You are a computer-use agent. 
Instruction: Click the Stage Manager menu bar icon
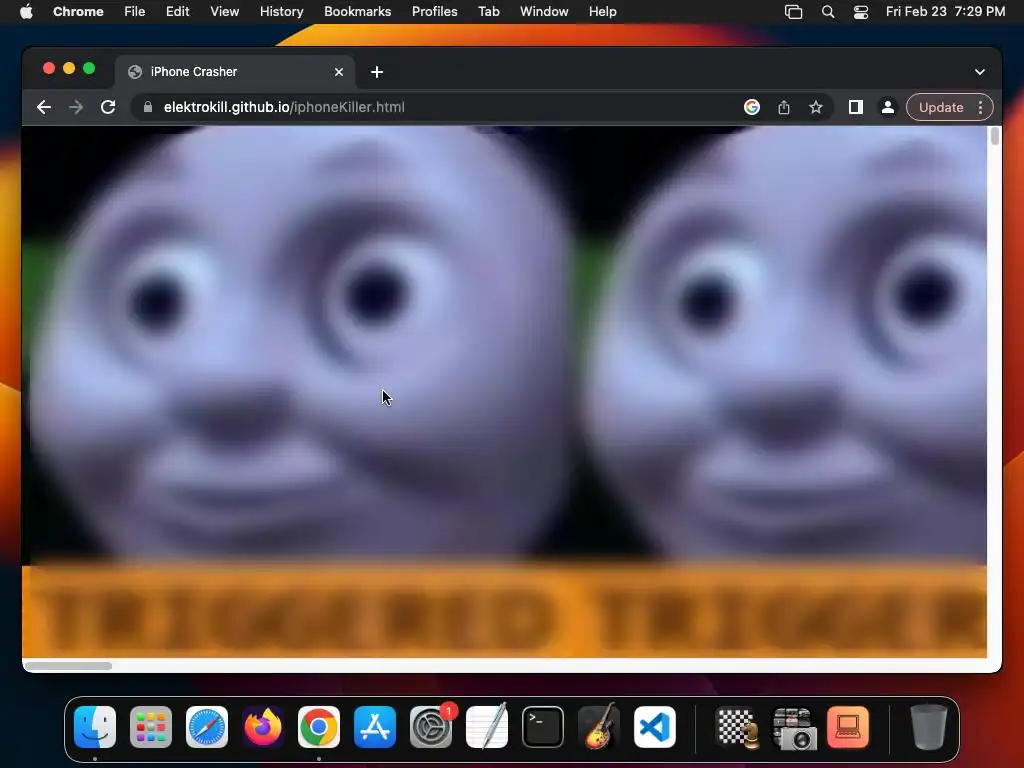(x=793, y=12)
